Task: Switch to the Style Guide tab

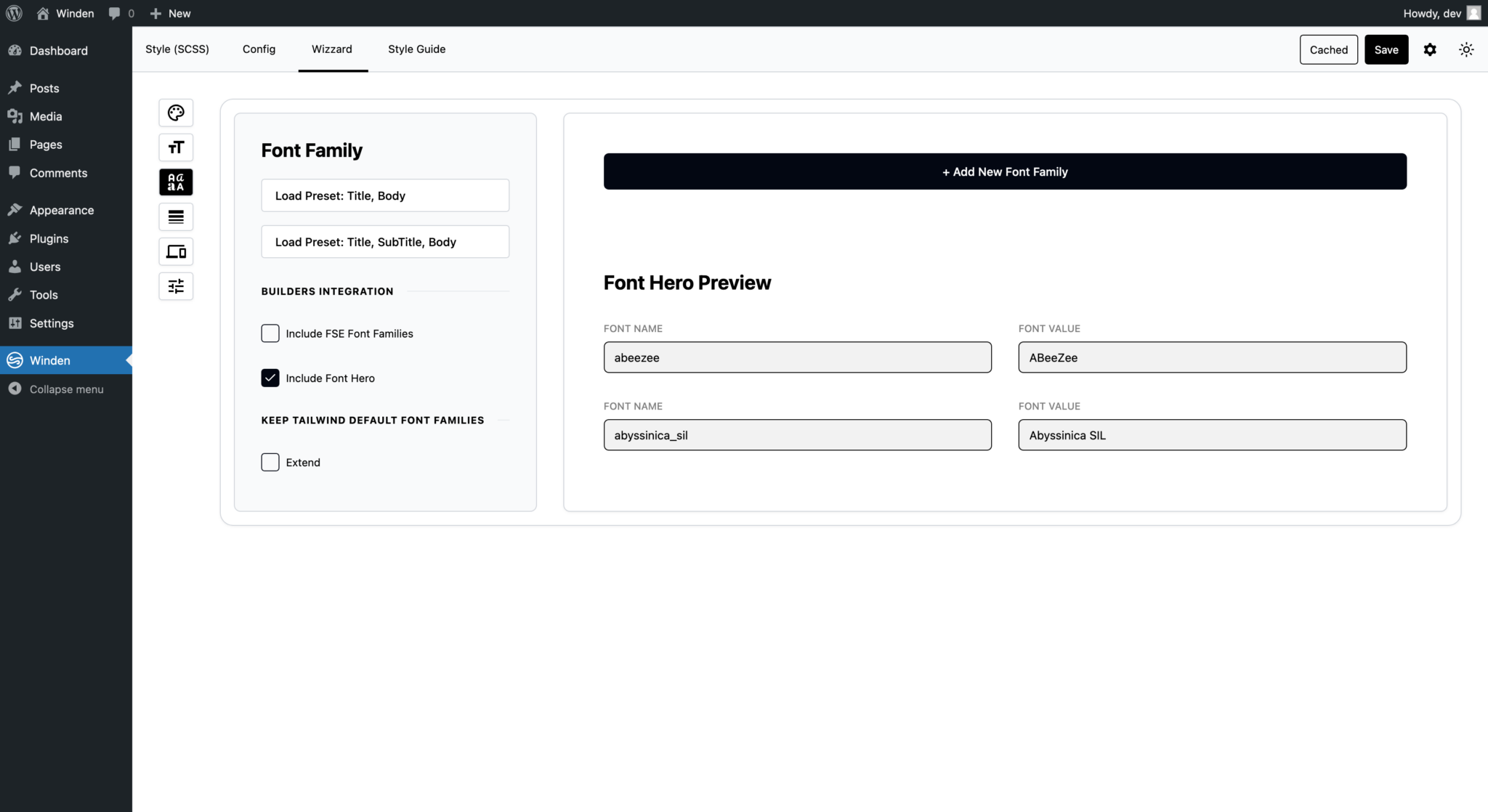Action: (x=417, y=49)
